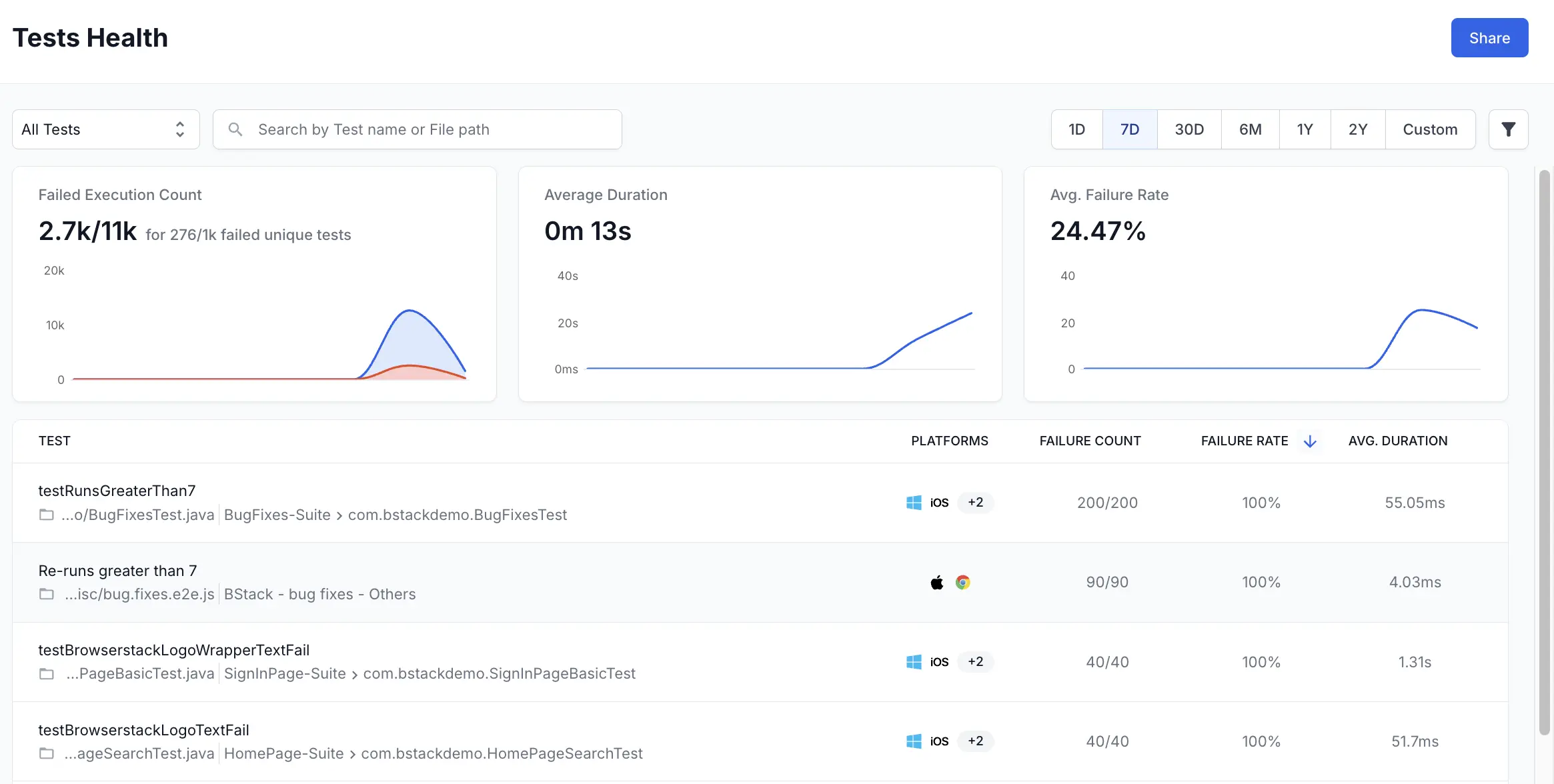Open the All Tests dropdown
Viewport: 1554px width, 784px height.
[x=105, y=129]
